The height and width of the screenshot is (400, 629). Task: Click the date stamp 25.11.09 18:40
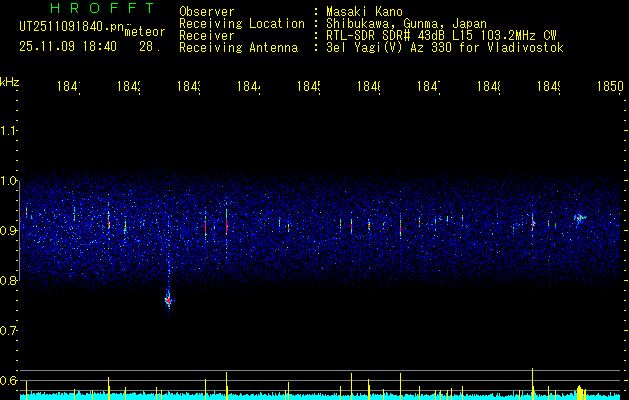point(68,47)
